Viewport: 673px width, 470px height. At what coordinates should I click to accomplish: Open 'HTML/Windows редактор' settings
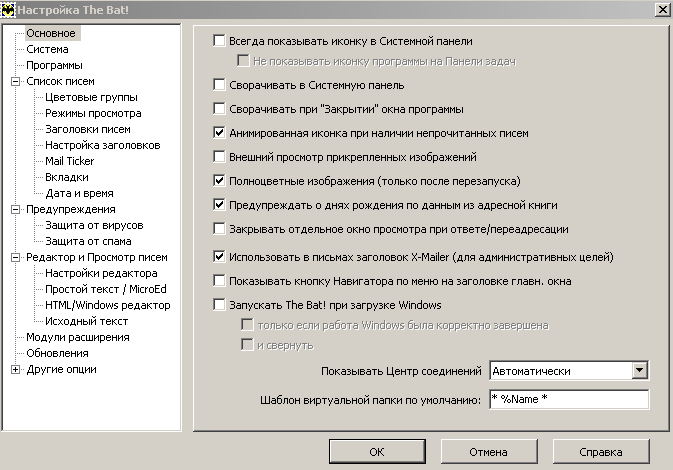tap(107, 305)
